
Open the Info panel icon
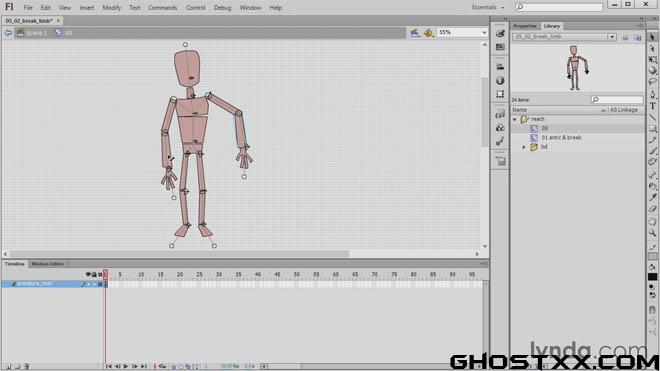(x=500, y=80)
